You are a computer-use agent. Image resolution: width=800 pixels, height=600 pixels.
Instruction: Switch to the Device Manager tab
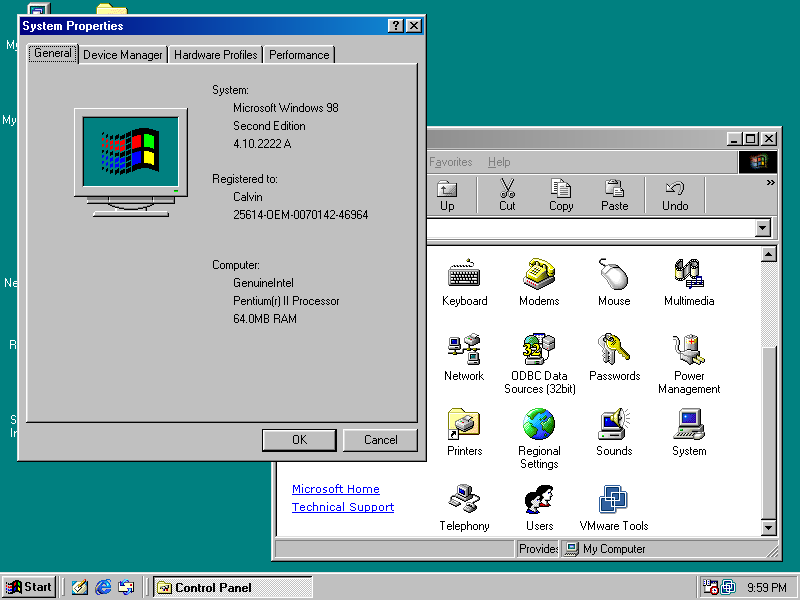pyautogui.click(x=122, y=55)
